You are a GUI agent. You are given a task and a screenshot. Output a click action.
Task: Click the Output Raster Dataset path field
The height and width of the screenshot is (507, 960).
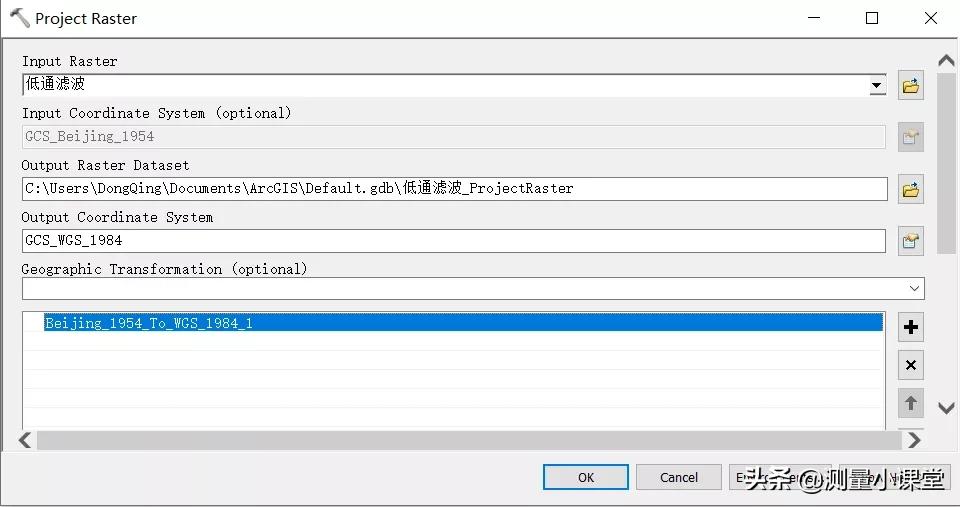[454, 189]
